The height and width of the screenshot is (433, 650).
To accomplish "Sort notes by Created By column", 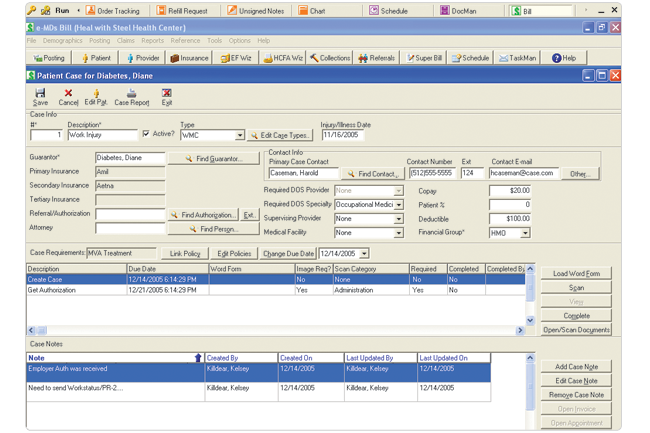I will tap(241, 358).
